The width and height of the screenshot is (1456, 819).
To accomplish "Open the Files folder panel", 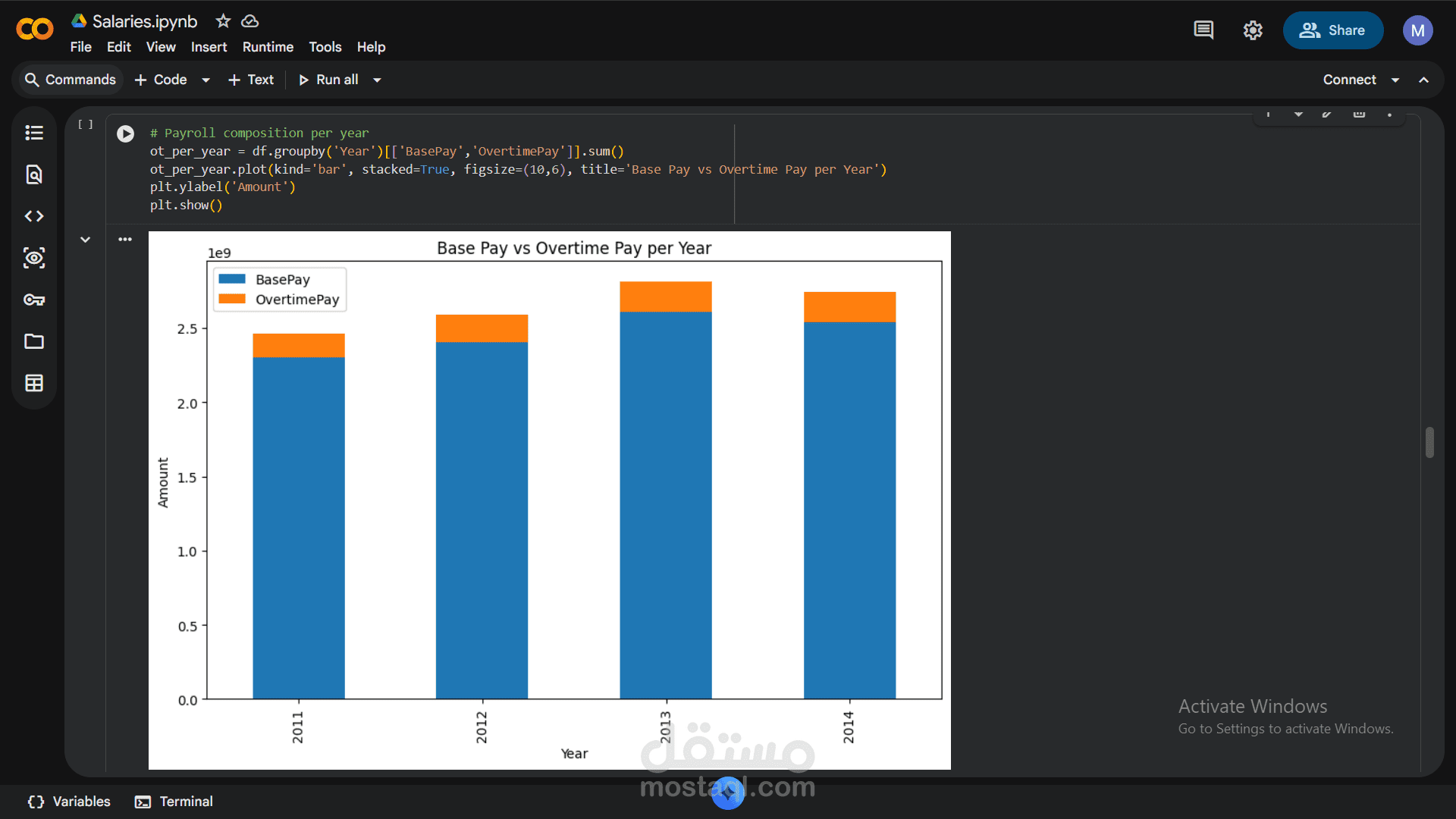I will (x=34, y=341).
